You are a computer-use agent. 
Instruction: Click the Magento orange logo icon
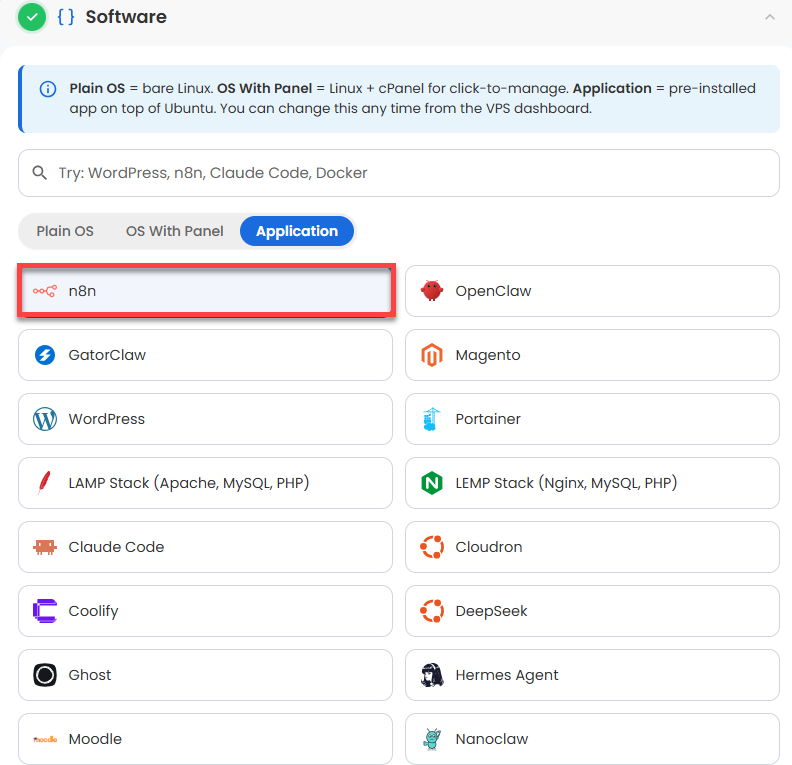432,355
